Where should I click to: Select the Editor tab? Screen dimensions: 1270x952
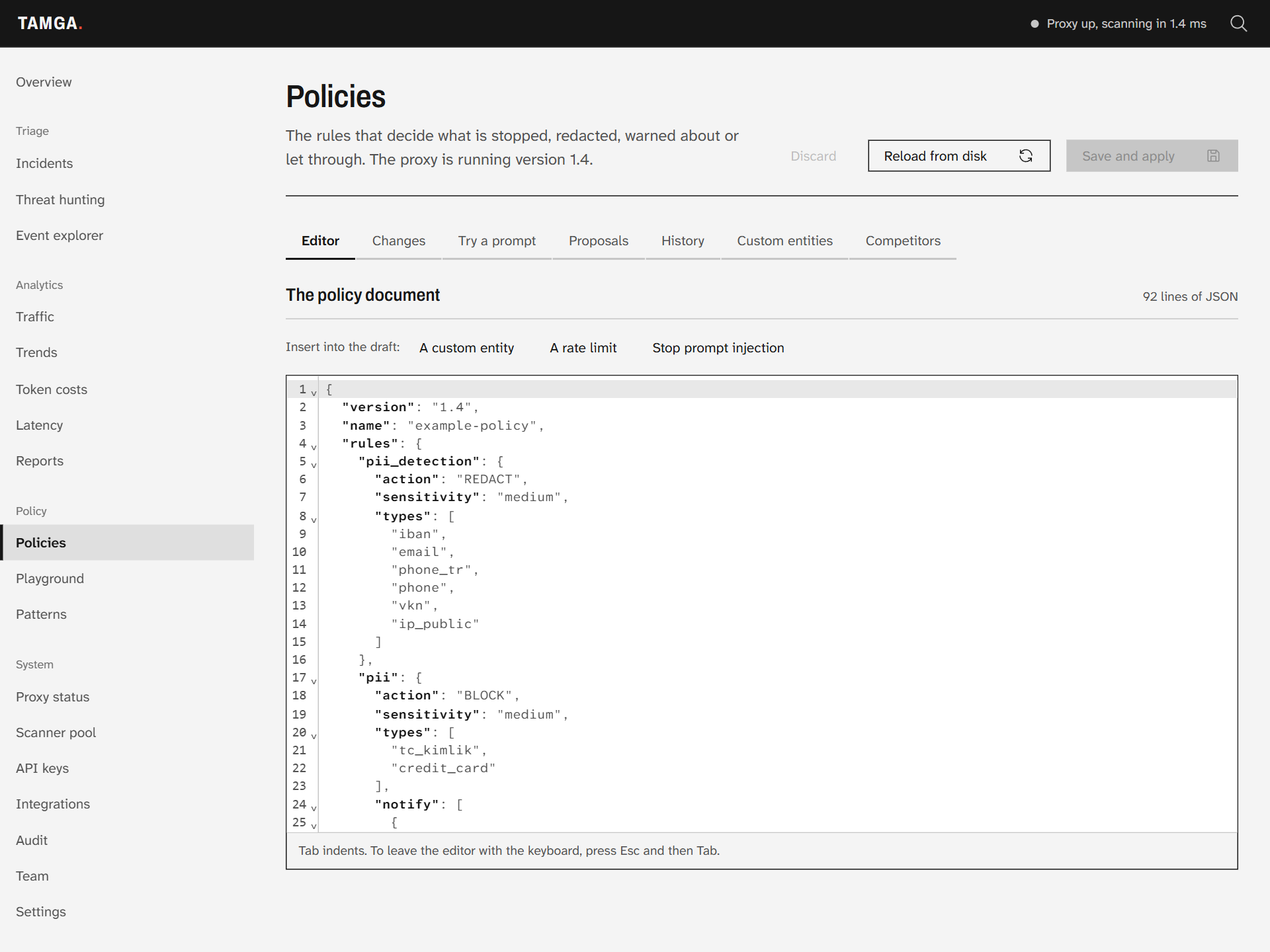click(x=320, y=241)
